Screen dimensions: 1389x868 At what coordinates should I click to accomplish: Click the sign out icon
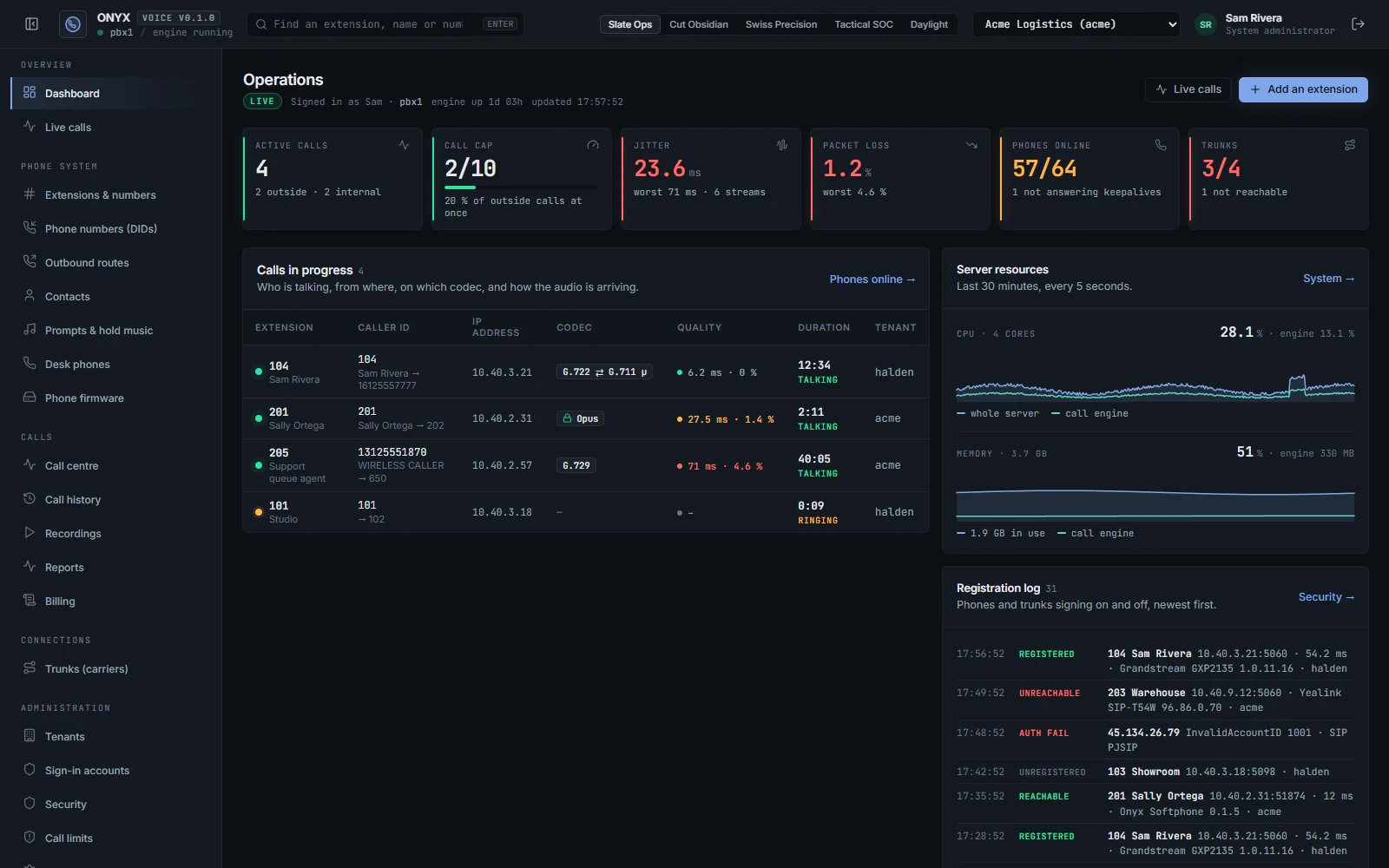tap(1359, 24)
